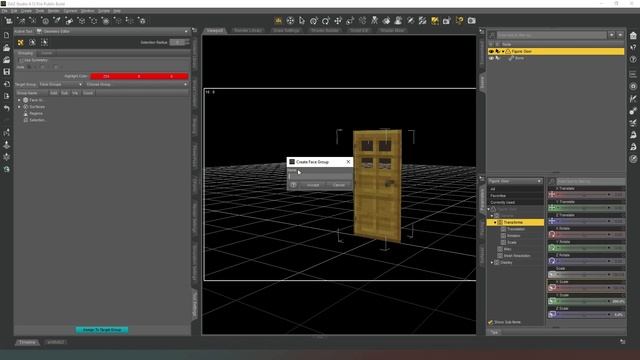Select first Axis radio option
The width and height of the screenshot is (640, 360).
pos(29,67)
